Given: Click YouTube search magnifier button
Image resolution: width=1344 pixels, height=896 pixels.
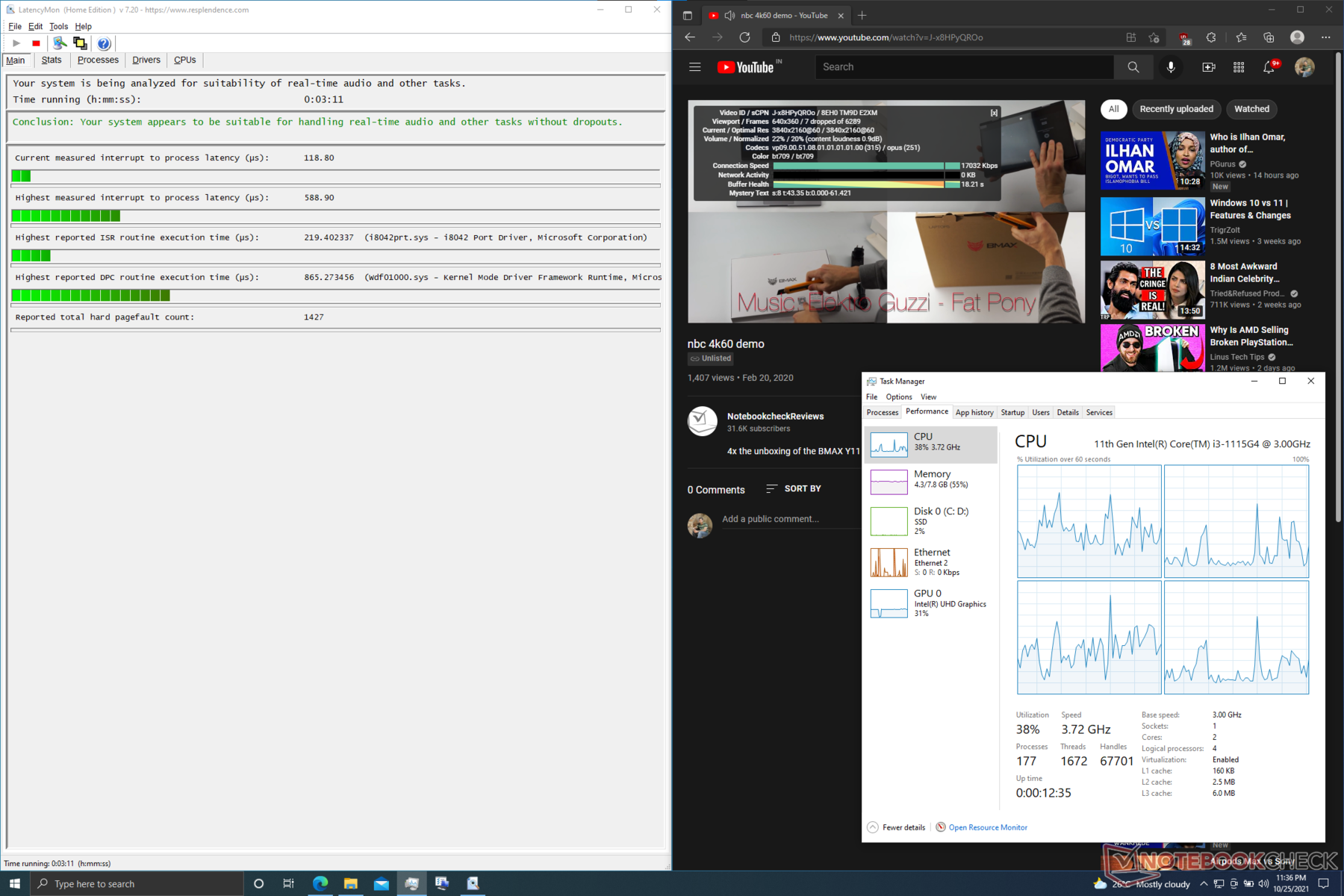Looking at the screenshot, I should pos(1133,67).
